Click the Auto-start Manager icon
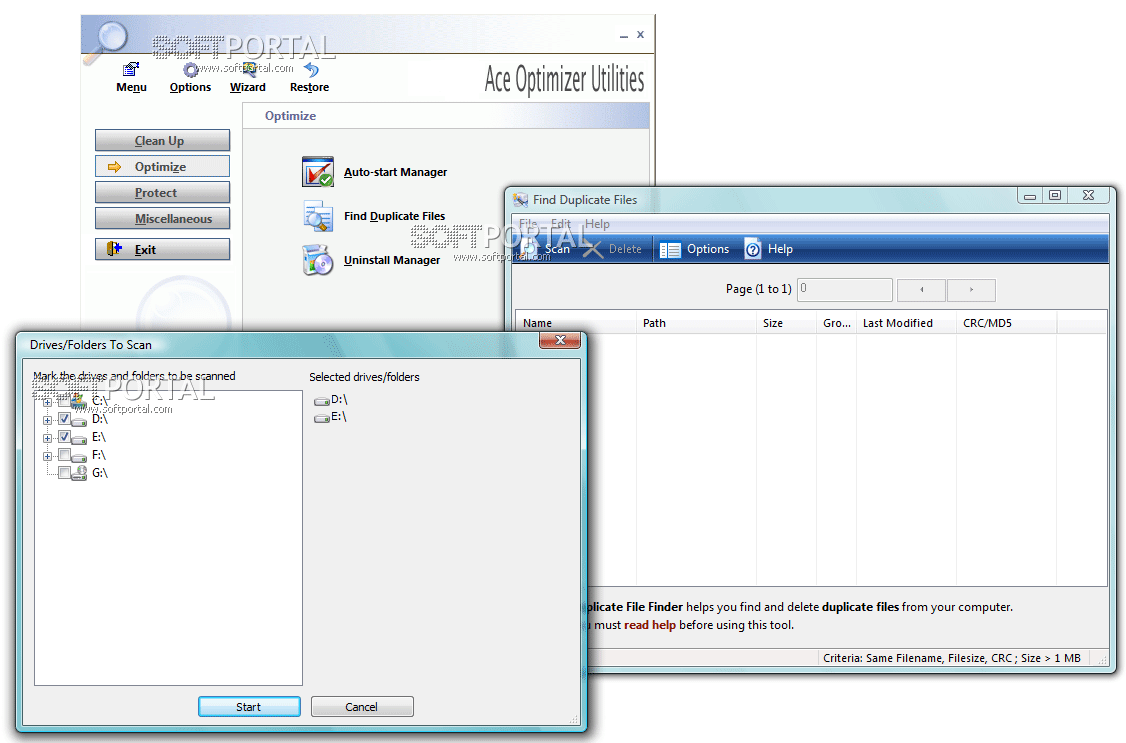 [x=317, y=172]
